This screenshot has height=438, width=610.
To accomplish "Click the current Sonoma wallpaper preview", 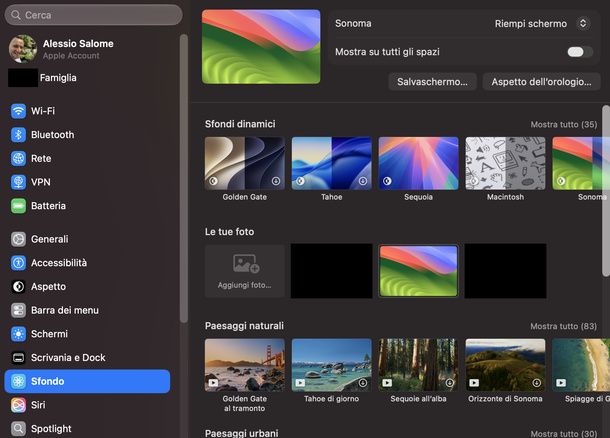I will (x=261, y=47).
